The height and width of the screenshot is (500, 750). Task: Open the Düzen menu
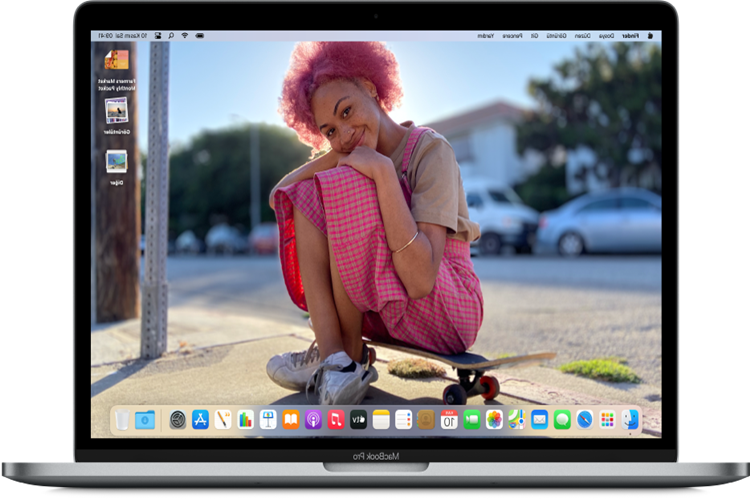pyautogui.click(x=583, y=36)
